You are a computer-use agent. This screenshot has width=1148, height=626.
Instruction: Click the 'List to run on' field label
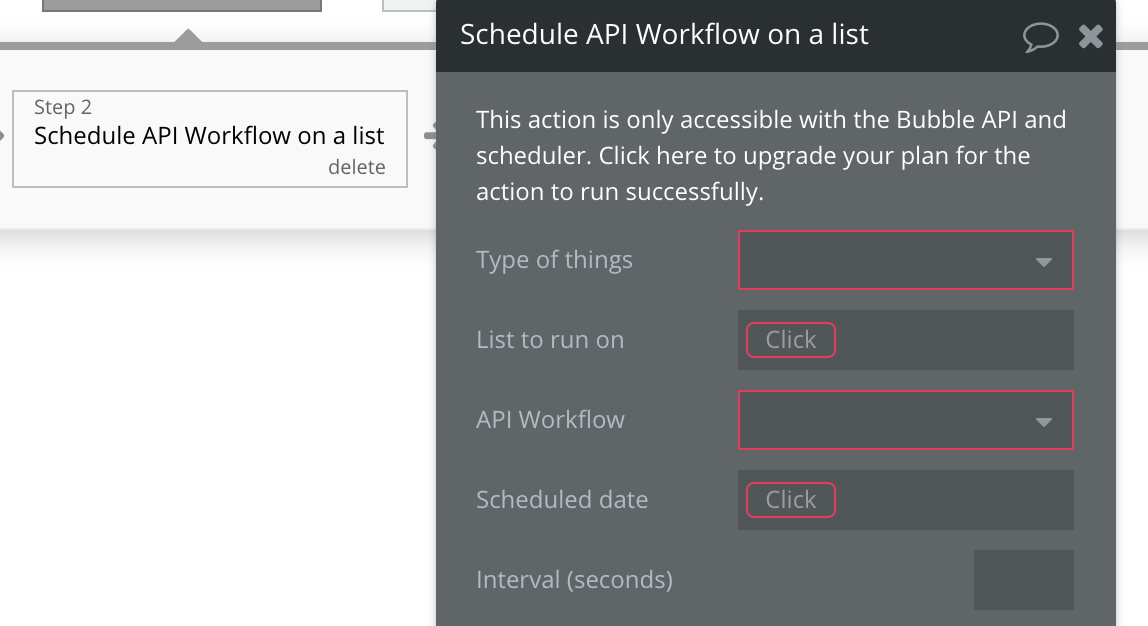(x=550, y=340)
